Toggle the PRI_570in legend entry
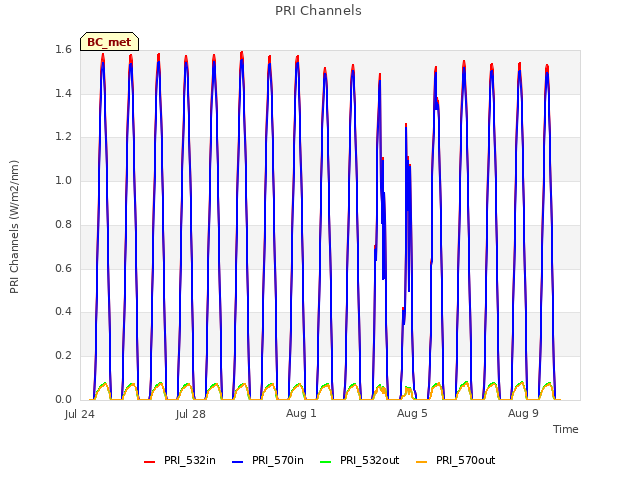The image size is (640, 480). tap(268, 460)
